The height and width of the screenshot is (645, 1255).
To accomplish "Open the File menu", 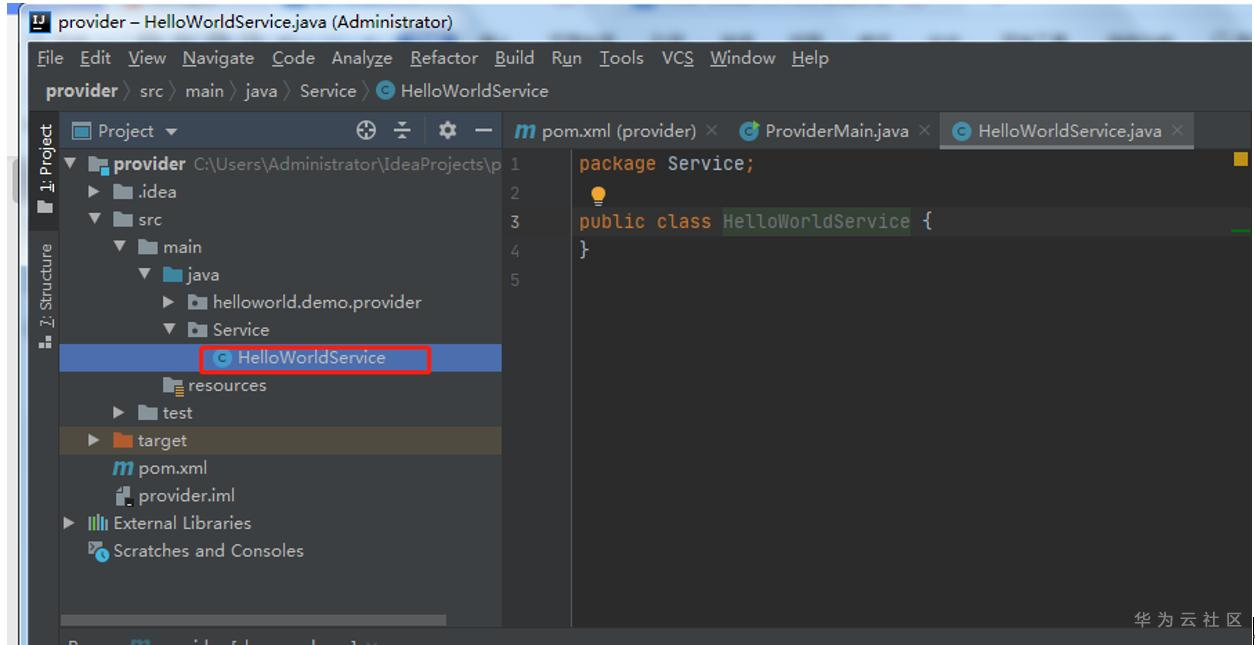I will pos(50,58).
